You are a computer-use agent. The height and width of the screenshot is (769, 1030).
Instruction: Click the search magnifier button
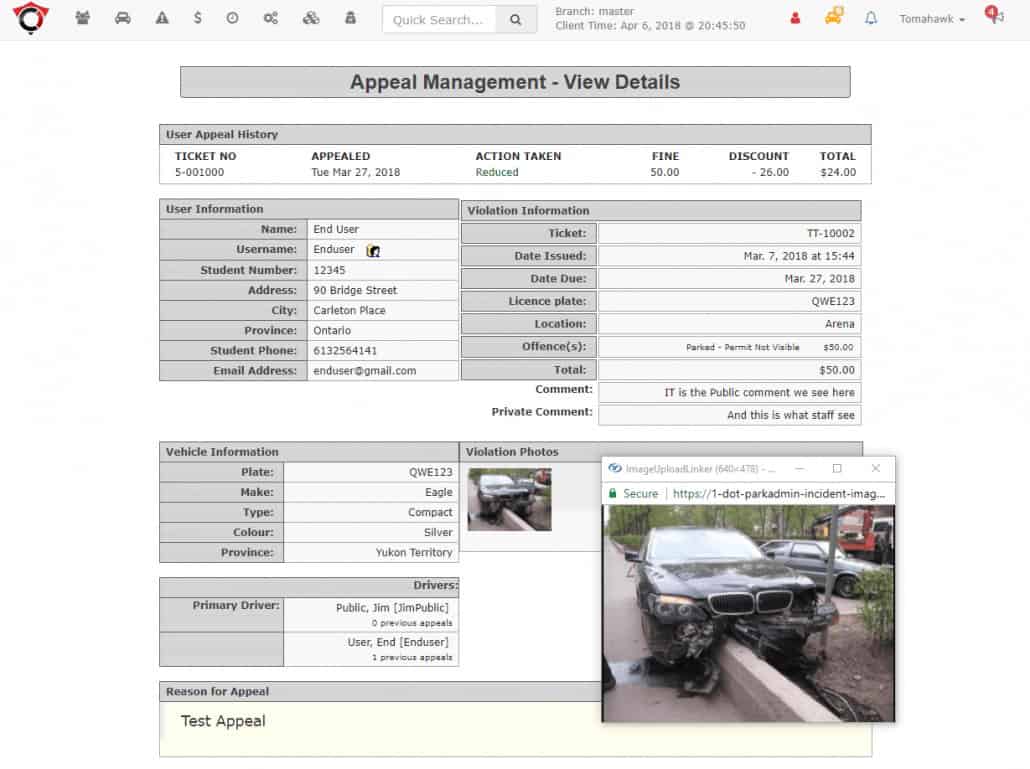(x=513, y=18)
